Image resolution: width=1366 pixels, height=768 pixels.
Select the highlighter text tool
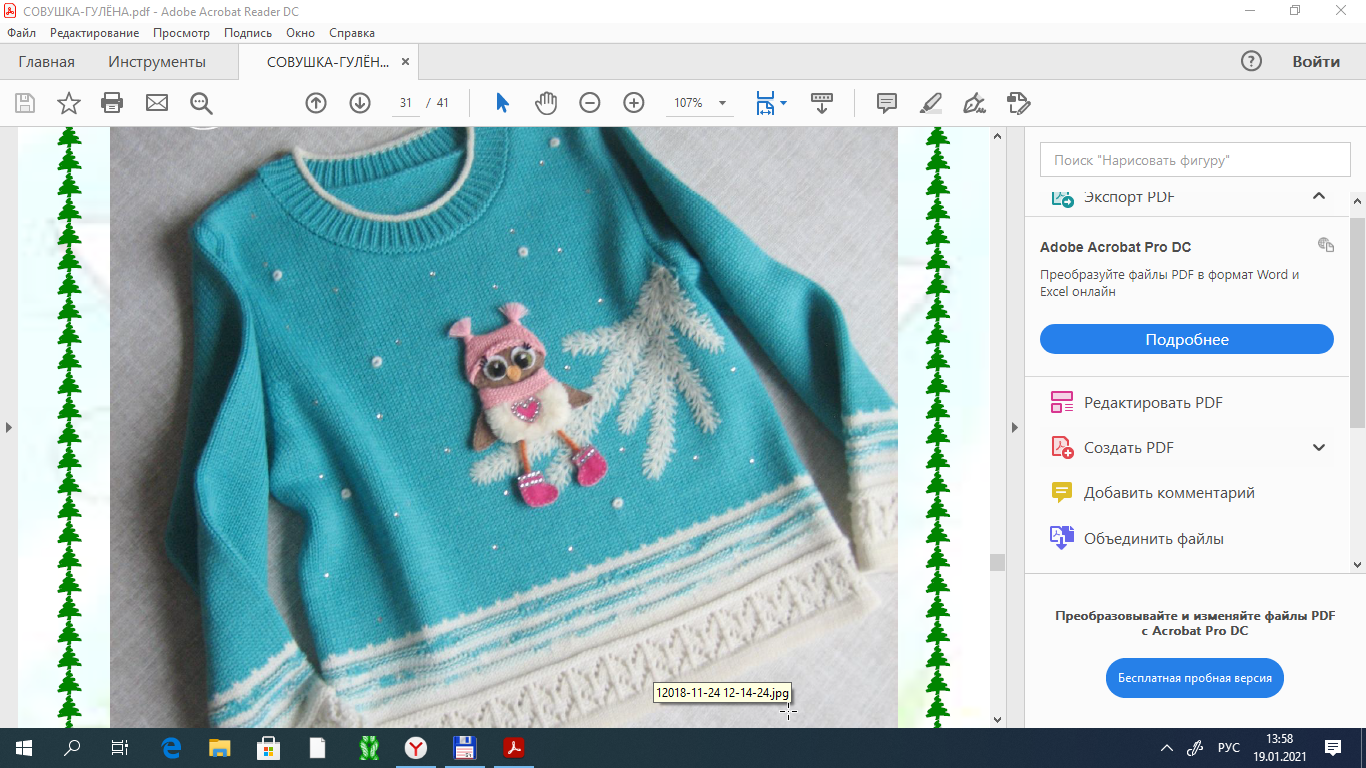tap(930, 103)
